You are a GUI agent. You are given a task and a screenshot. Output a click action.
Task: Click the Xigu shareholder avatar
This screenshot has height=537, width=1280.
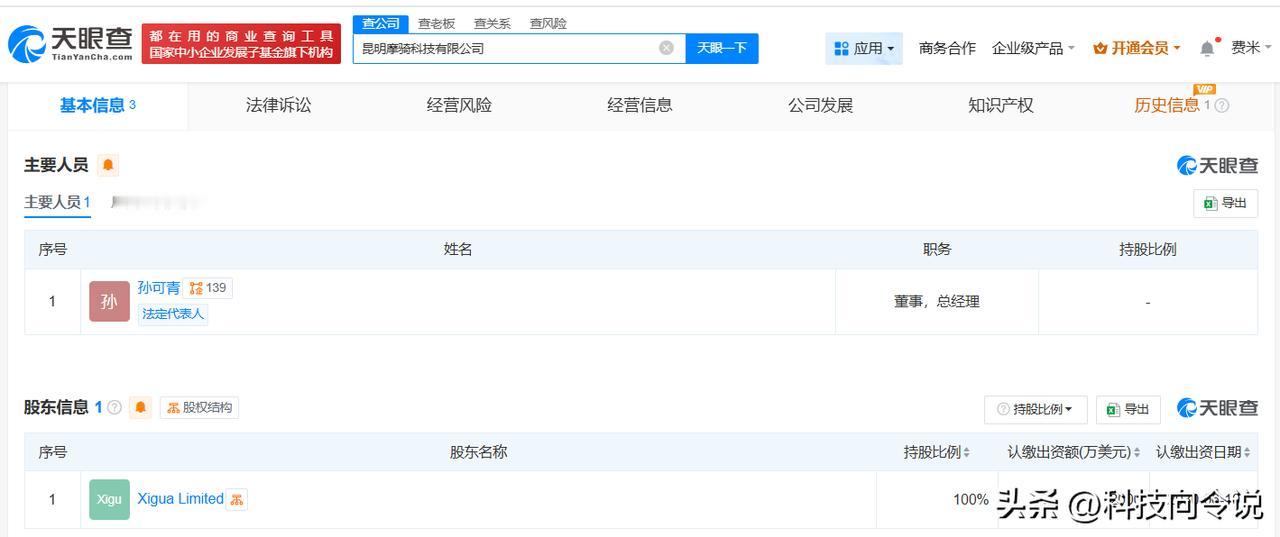[x=109, y=499]
